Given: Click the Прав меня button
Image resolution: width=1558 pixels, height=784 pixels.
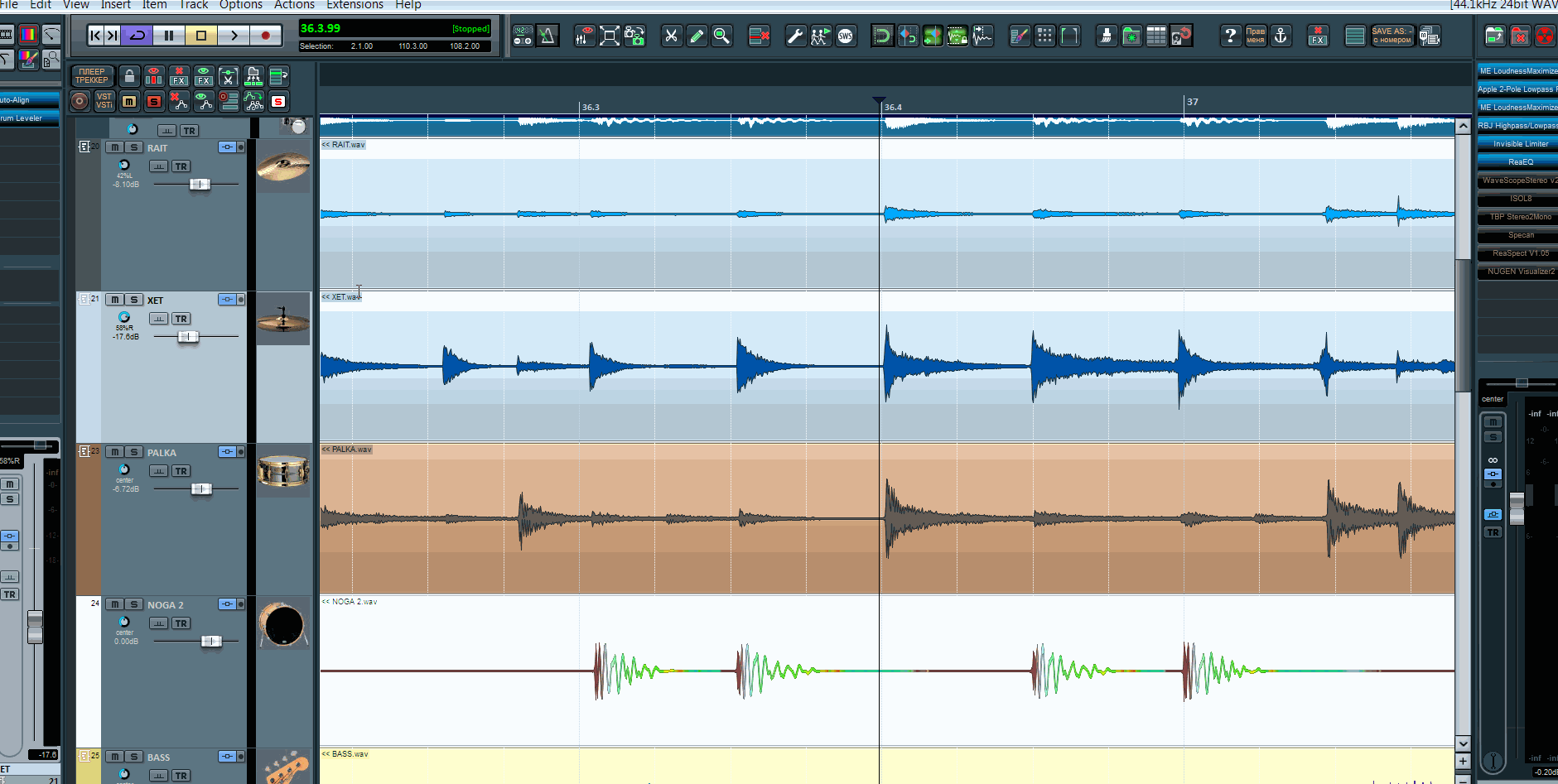Looking at the screenshot, I should pyautogui.click(x=1256, y=36).
